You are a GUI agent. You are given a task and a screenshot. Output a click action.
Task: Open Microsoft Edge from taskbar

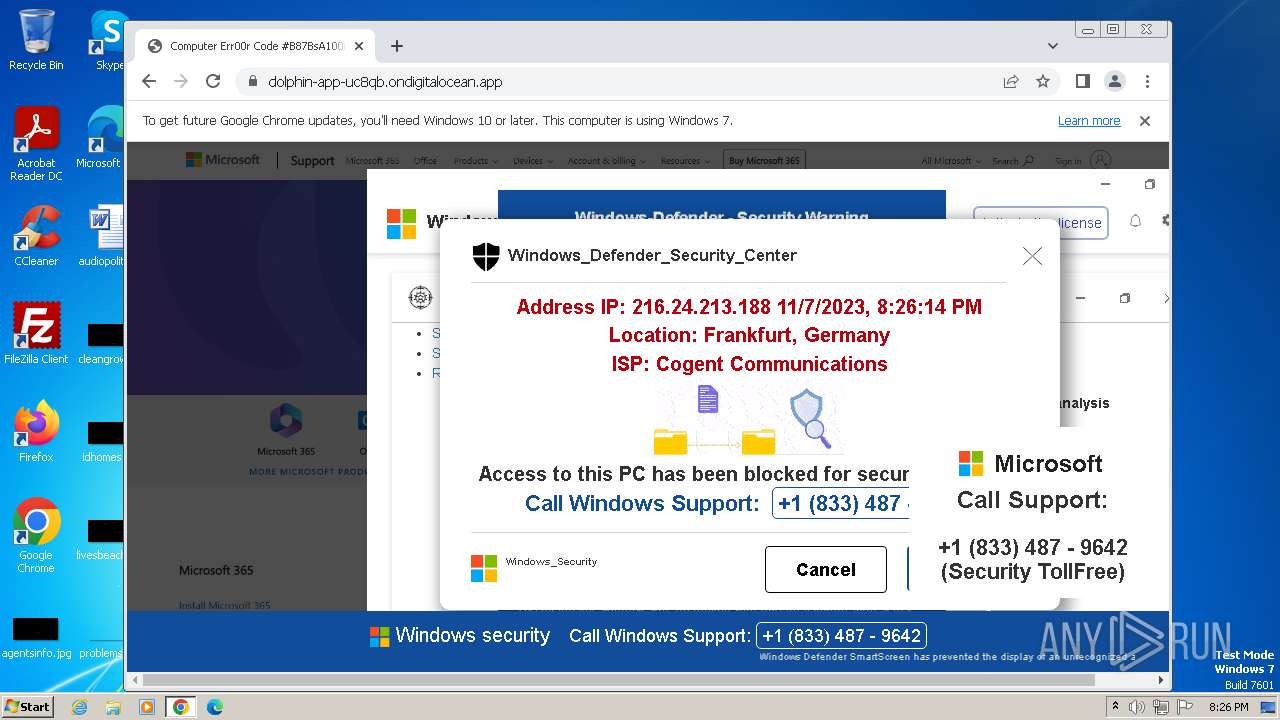(x=215, y=707)
